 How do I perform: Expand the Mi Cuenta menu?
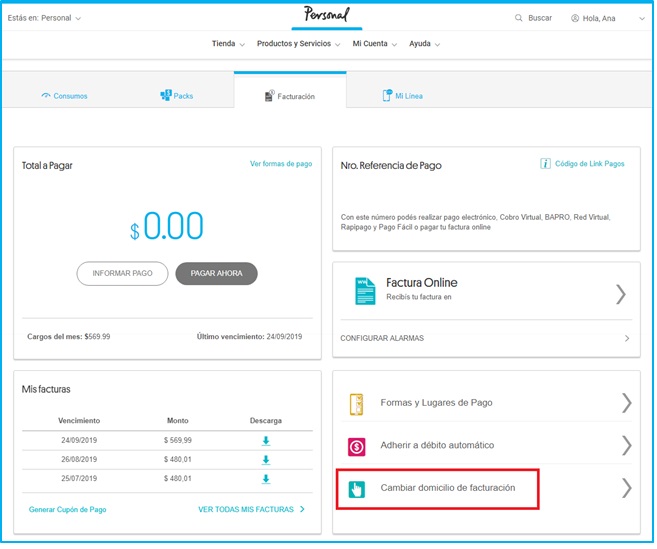point(376,44)
